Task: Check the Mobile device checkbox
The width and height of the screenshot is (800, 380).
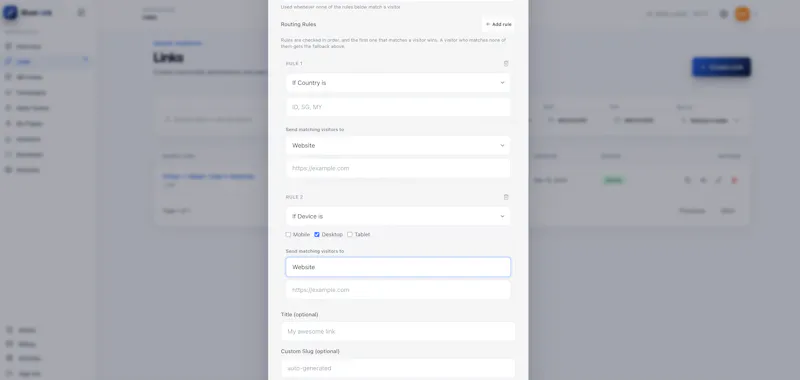Action: click(x=288, y=235)
